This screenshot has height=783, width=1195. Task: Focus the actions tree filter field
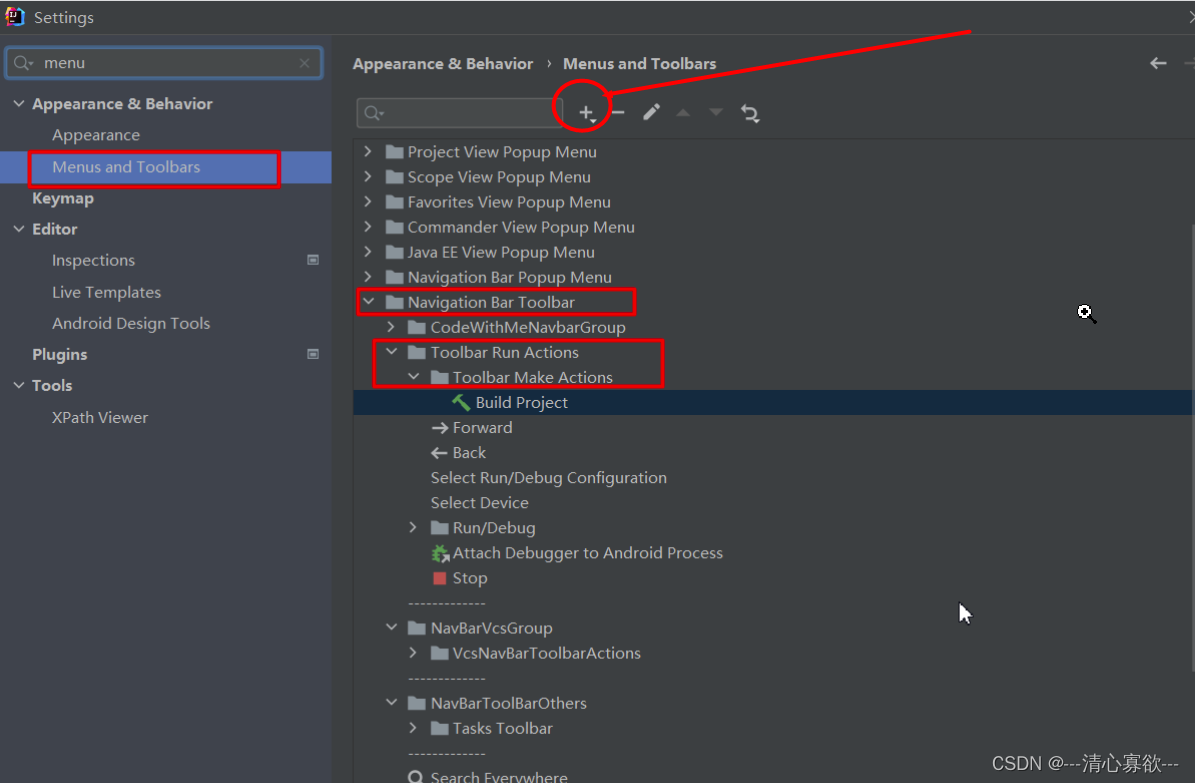460,113
